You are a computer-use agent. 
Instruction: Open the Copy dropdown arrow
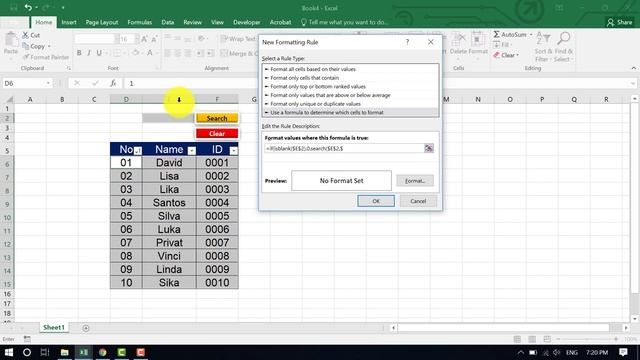(49, 47)
